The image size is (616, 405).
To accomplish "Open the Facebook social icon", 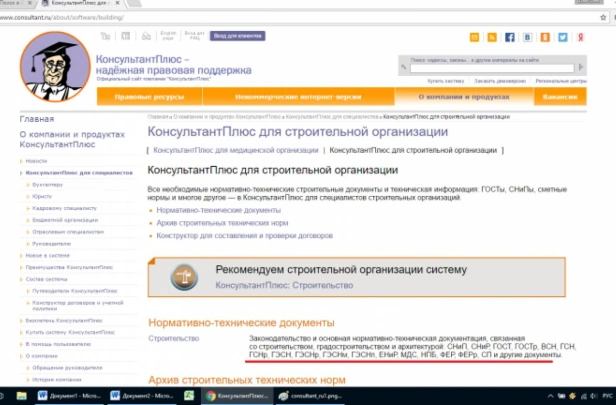I will [510, 37].
